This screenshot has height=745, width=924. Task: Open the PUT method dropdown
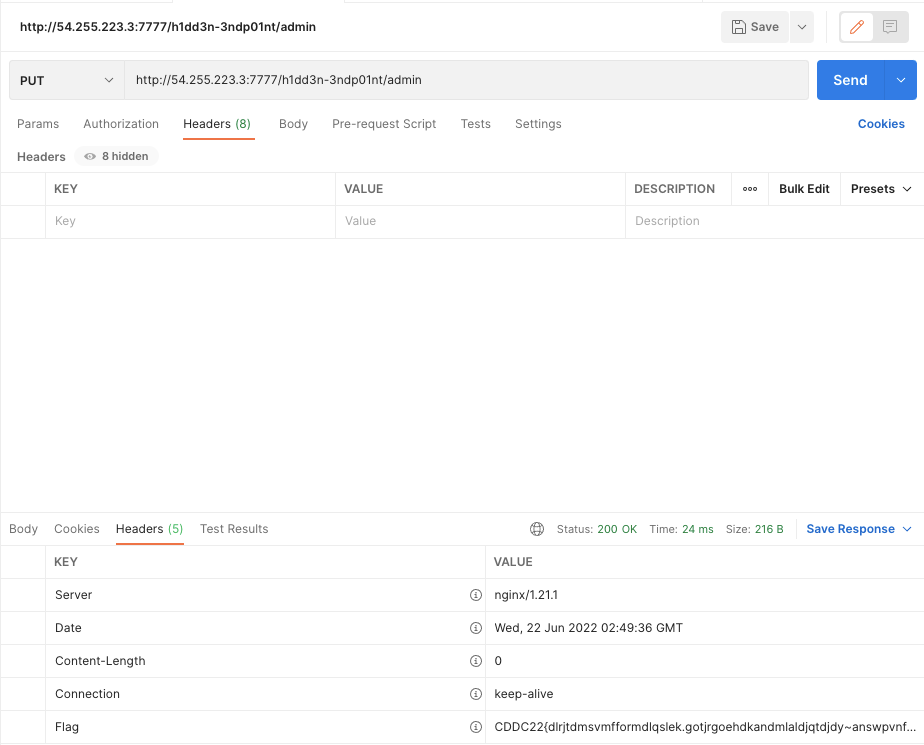pyautogui.click(x=67, y=80)
